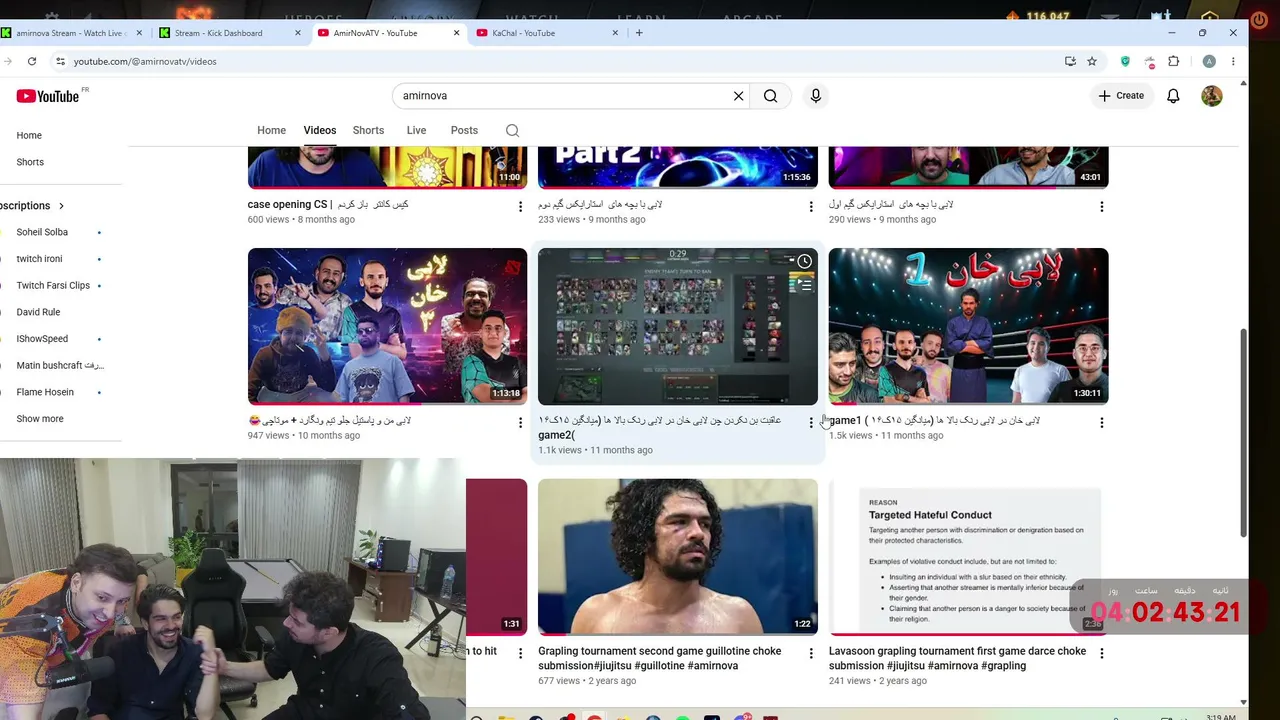Open options for 'case opening CS' video

tap(520, 207)
